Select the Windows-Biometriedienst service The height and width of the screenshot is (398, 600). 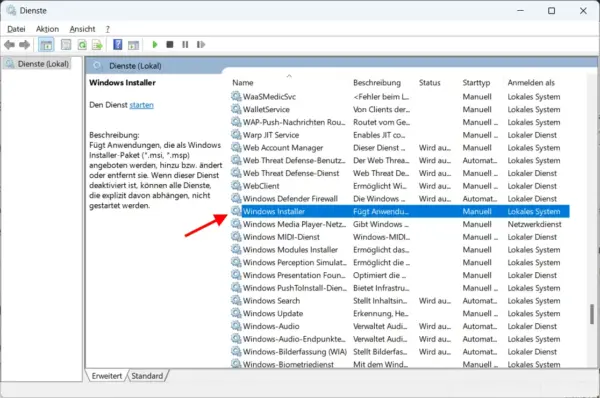(x=400, y=364)
